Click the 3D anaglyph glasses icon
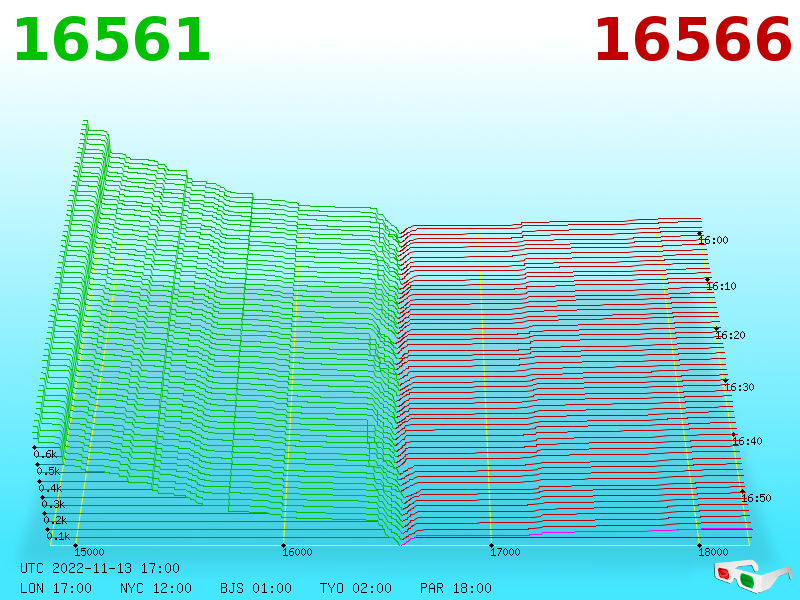Screen dimensions: 800x600 [753, 576]
